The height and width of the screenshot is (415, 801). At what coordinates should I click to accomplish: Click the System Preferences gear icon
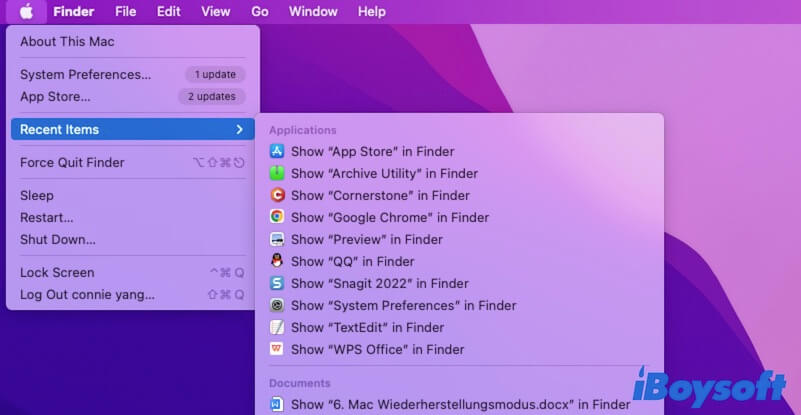(277, 305)
